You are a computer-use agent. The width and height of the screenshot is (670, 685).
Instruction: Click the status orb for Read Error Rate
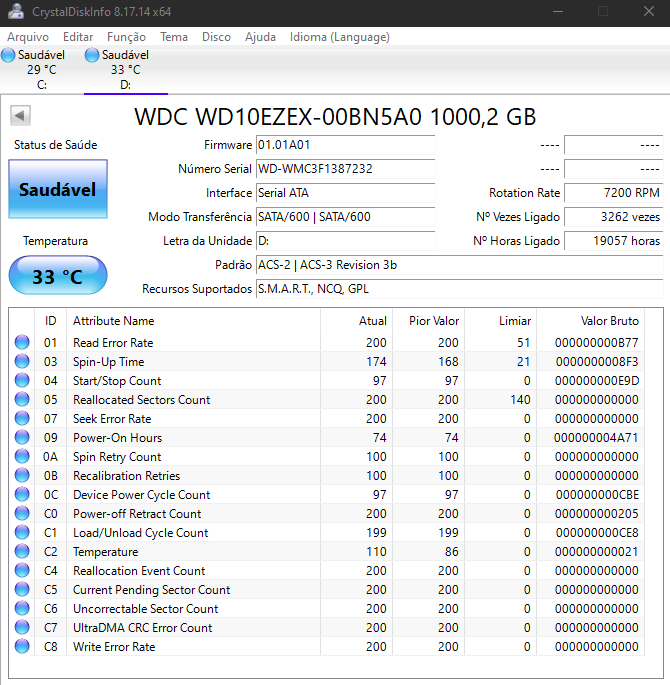pyautogui.click(x=22, y=342)
